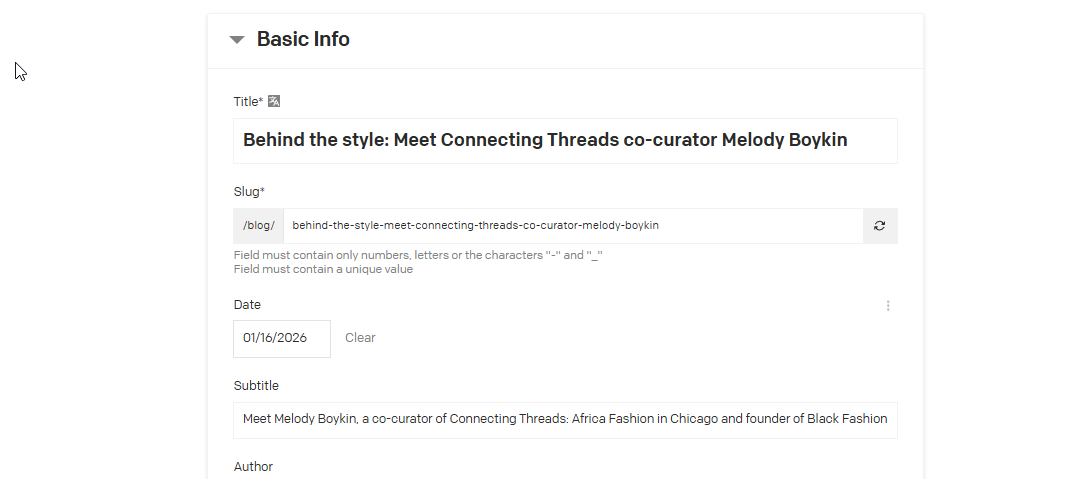Click the /blog/ slug prefix box

pyautogui.click(x=259, y=226)
